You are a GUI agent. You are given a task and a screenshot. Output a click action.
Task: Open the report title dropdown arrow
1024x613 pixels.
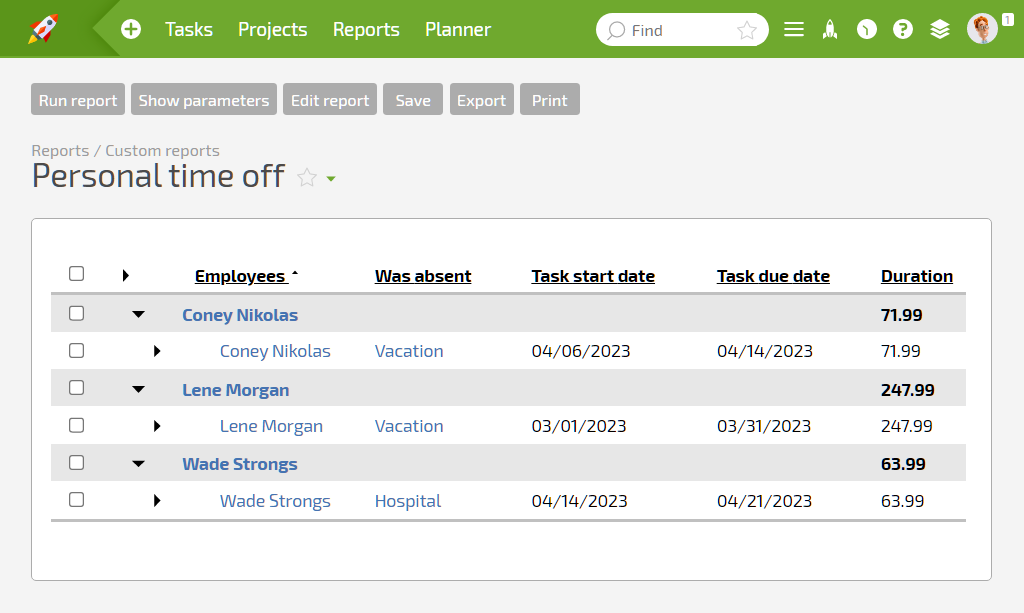331,179
